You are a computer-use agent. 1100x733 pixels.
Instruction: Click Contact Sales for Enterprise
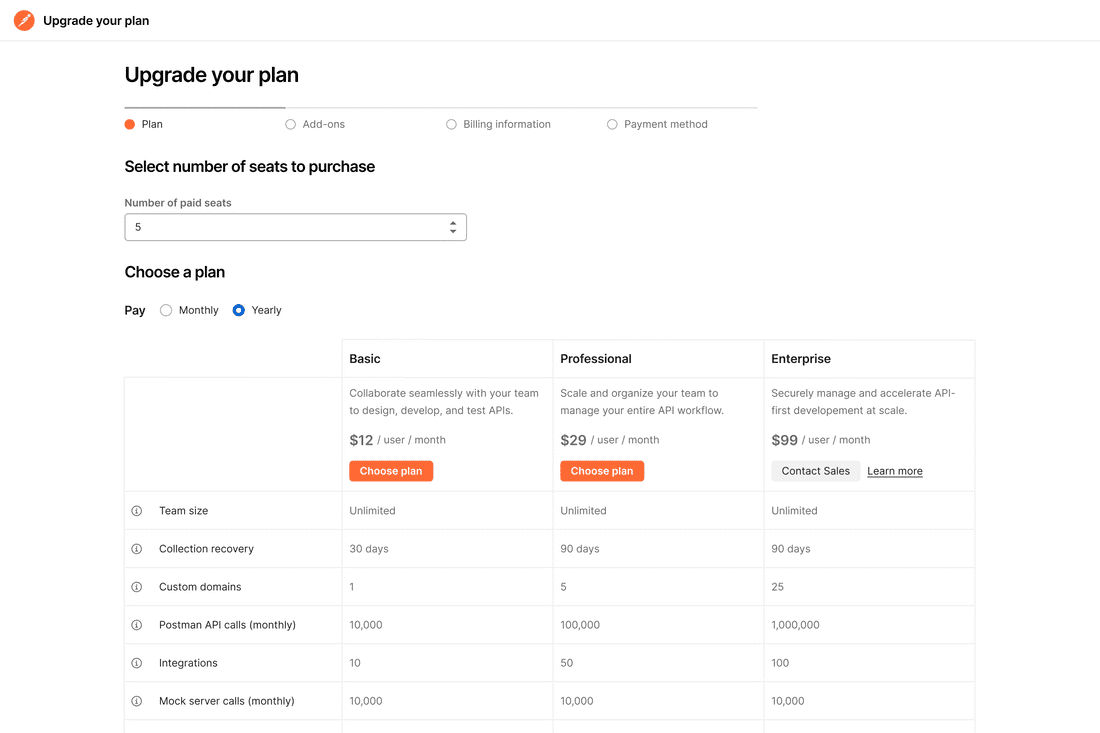pyautogui.click(x=815, y=471)
